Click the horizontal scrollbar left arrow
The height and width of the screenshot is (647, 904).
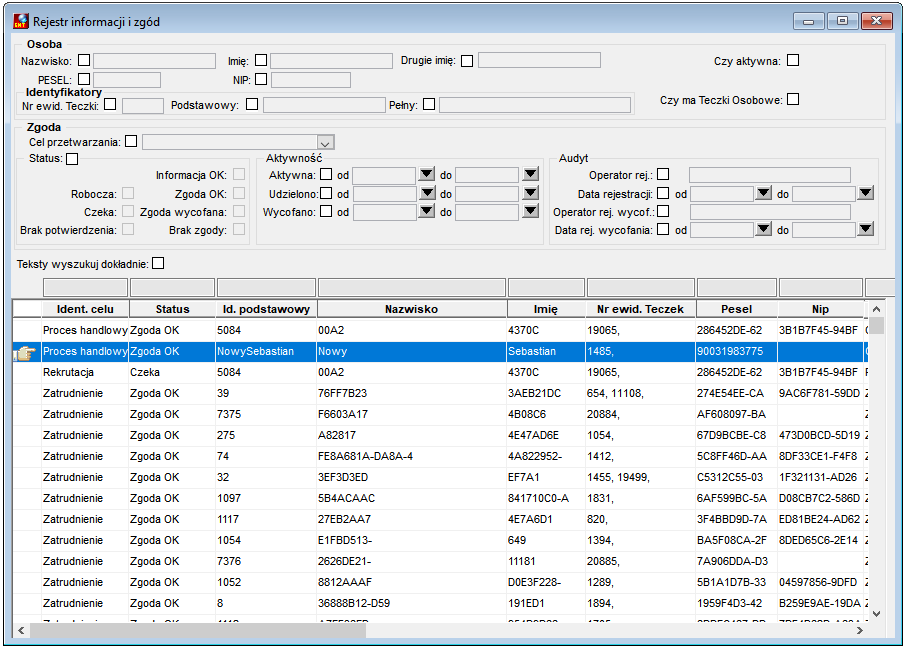point(21,630)
